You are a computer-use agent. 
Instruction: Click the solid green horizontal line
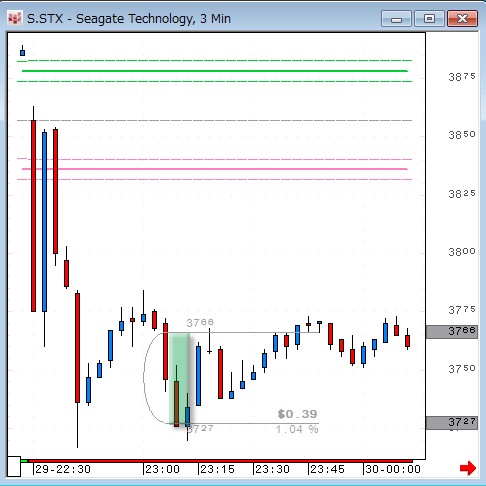[215, 71]
